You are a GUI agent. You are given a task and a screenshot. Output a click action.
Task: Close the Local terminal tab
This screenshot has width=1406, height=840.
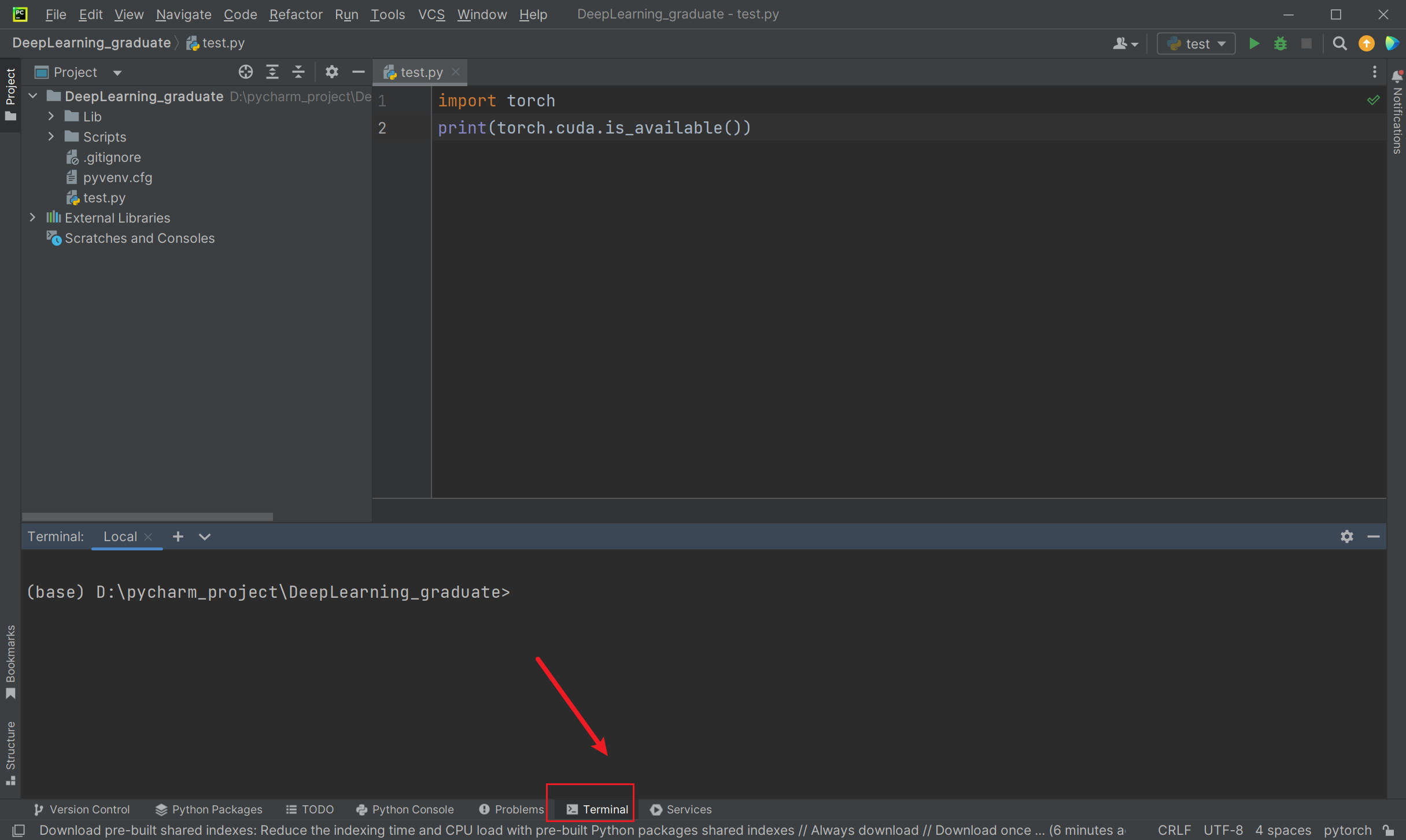(148, 537)
